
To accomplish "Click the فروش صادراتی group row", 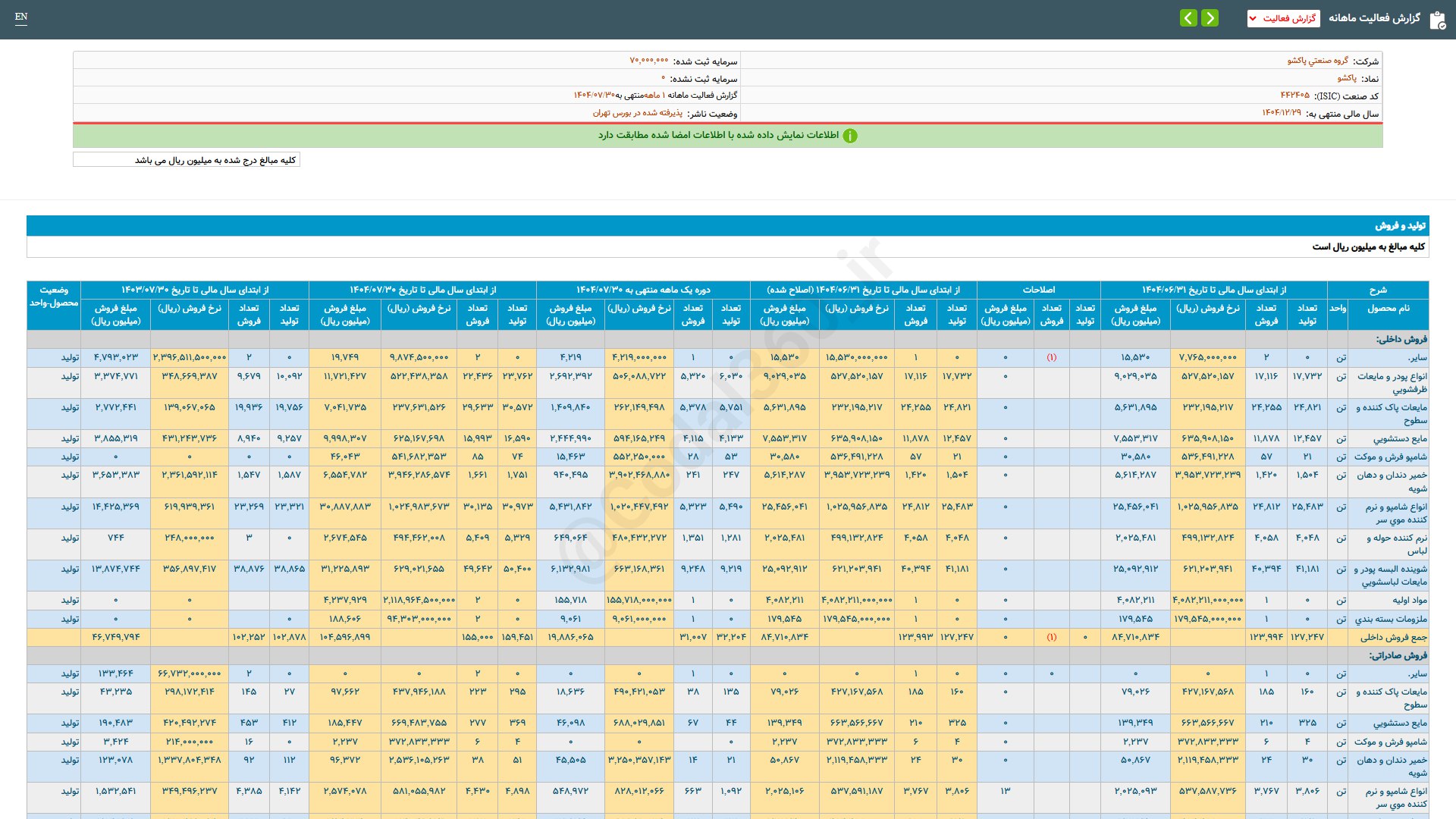I will 1398,655.
